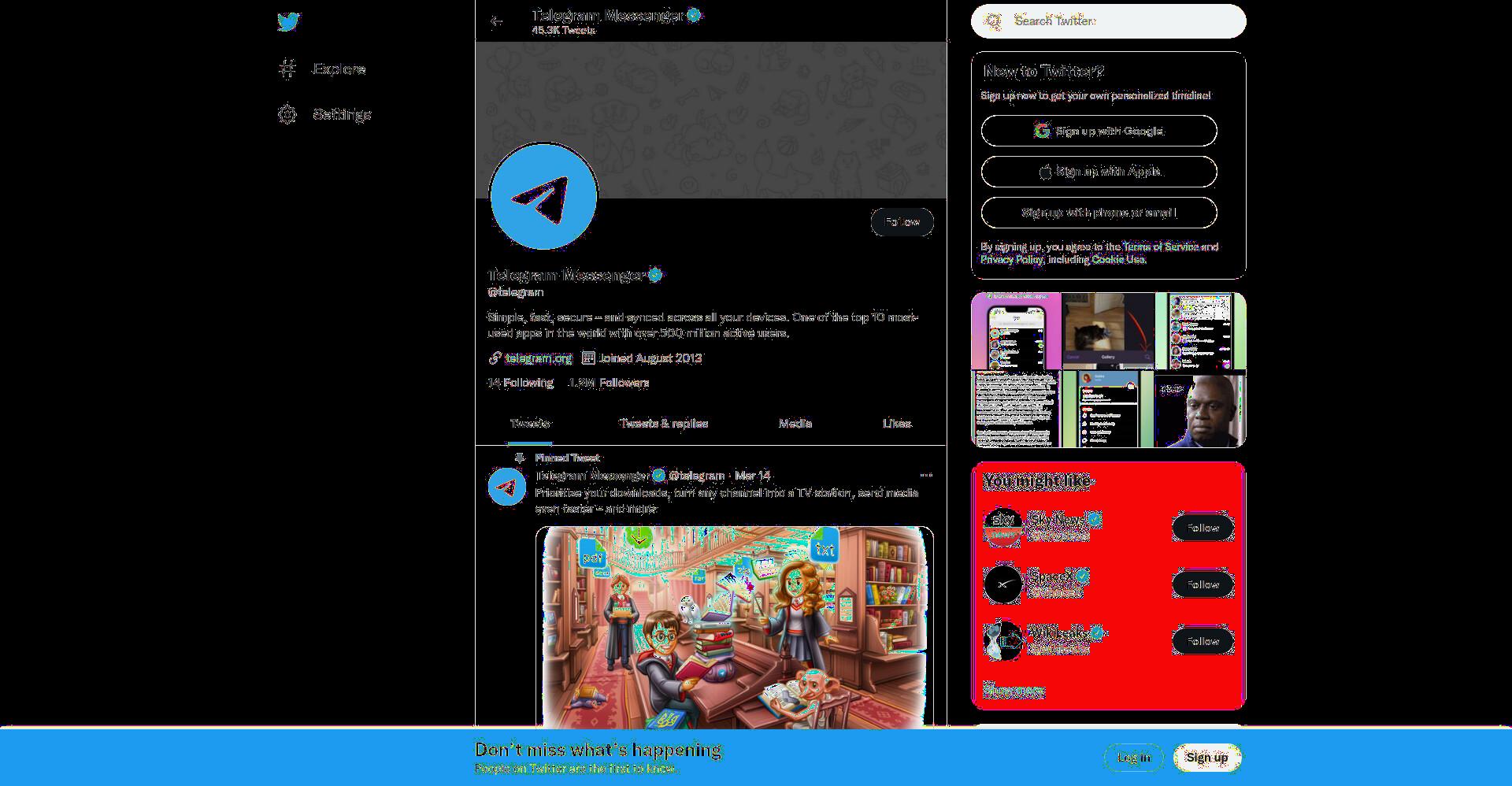
Task: Open Settings from the sidebar
Action: 324,114
